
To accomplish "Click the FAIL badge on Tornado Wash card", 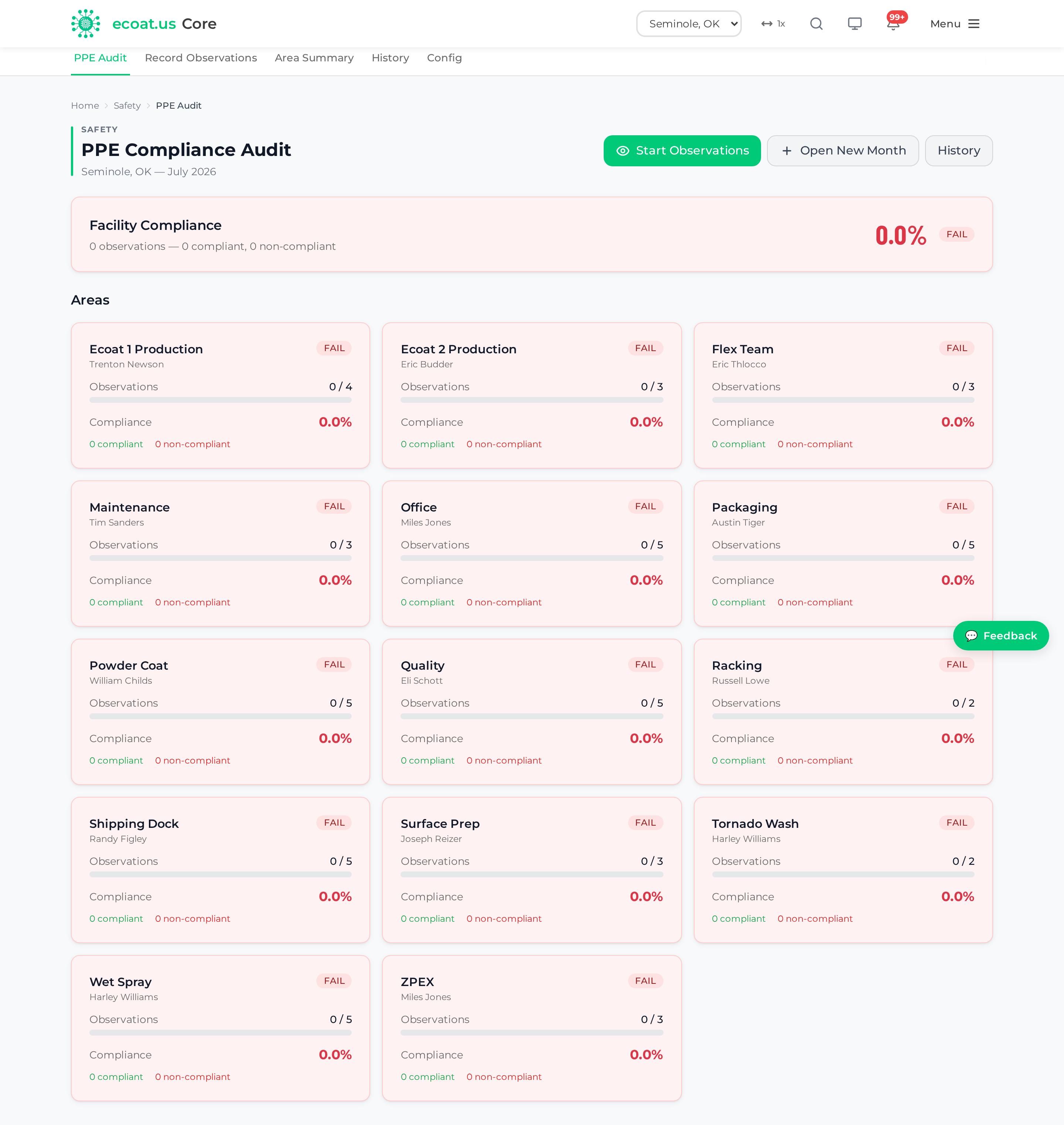I will click(x=956, y=823).
